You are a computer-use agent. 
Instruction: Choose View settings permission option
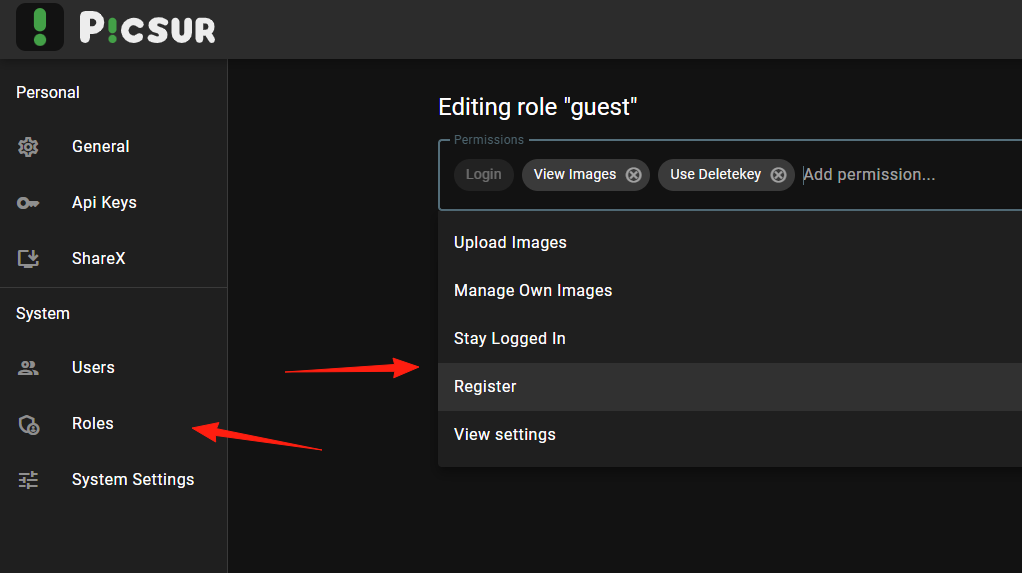pyautogui.click(x=730, y=435)
